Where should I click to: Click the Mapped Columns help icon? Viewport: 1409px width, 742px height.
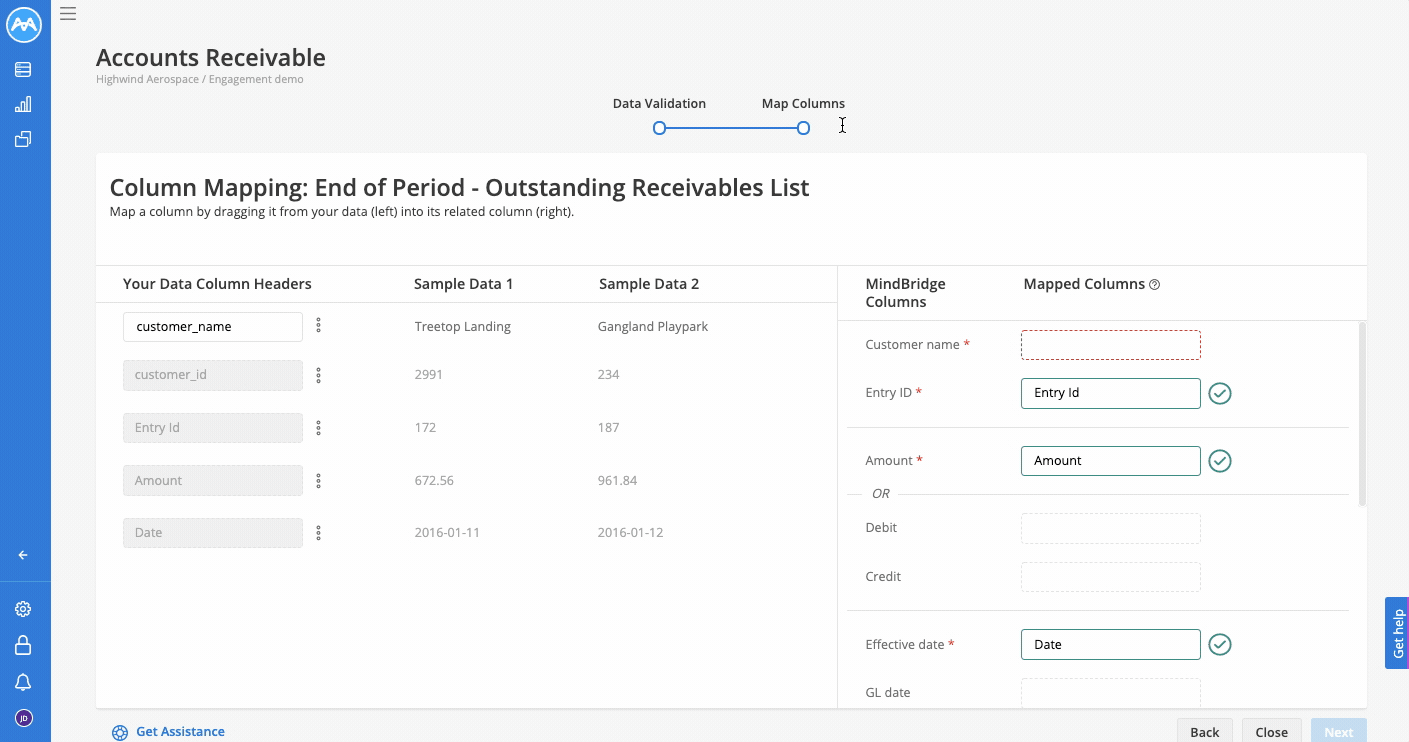[1155, 283]
